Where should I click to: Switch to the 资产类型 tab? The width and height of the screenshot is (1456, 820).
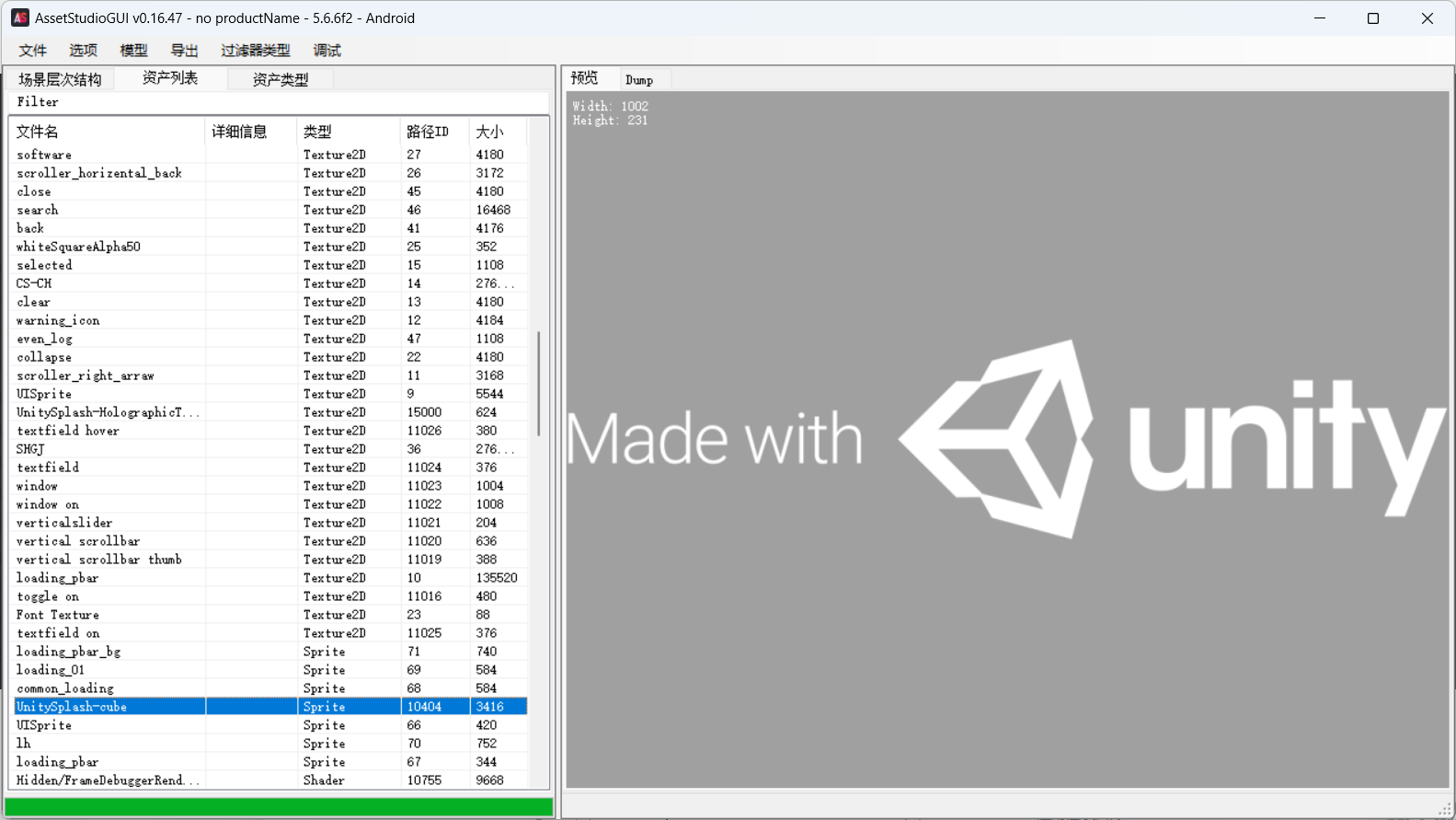point(281,80)
